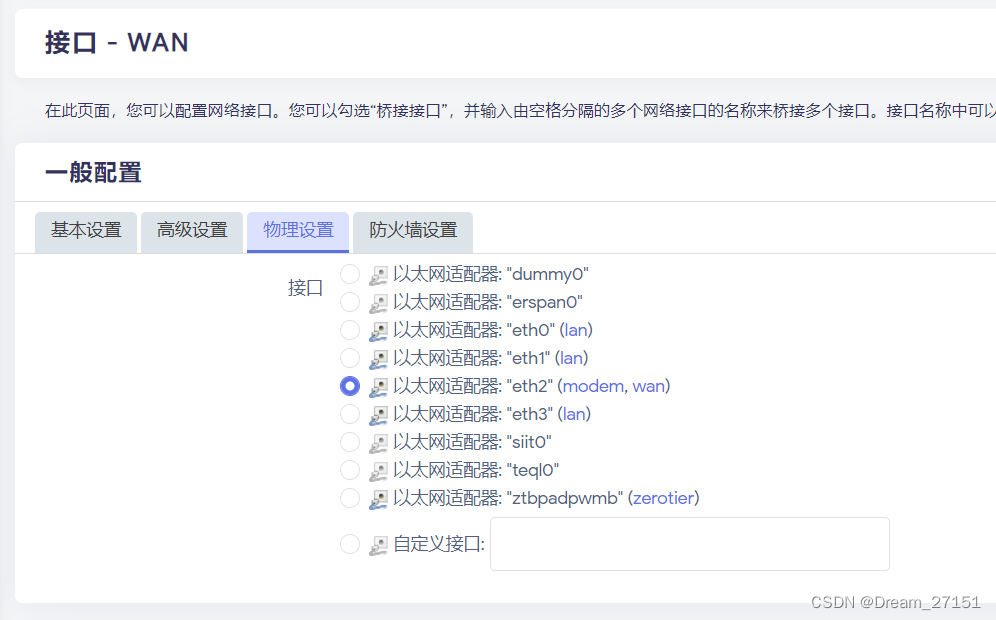Click the 接口 - WAN page title
This screenshot has width=996, height=620.
pos(117,43)
